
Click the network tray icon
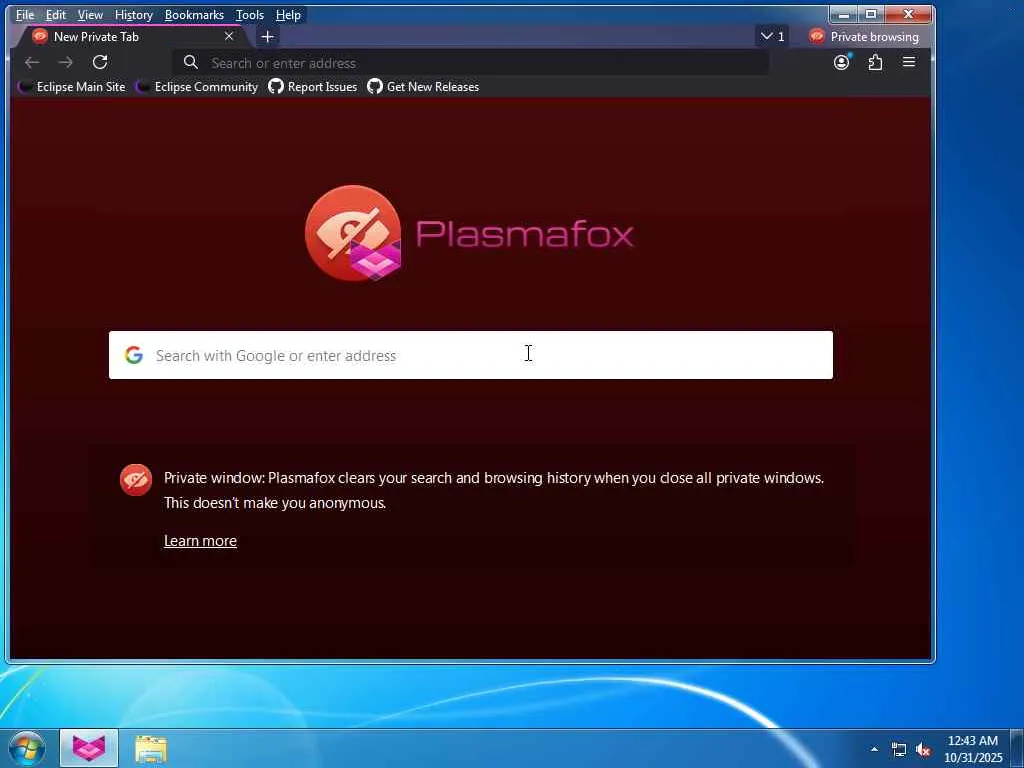899,750
